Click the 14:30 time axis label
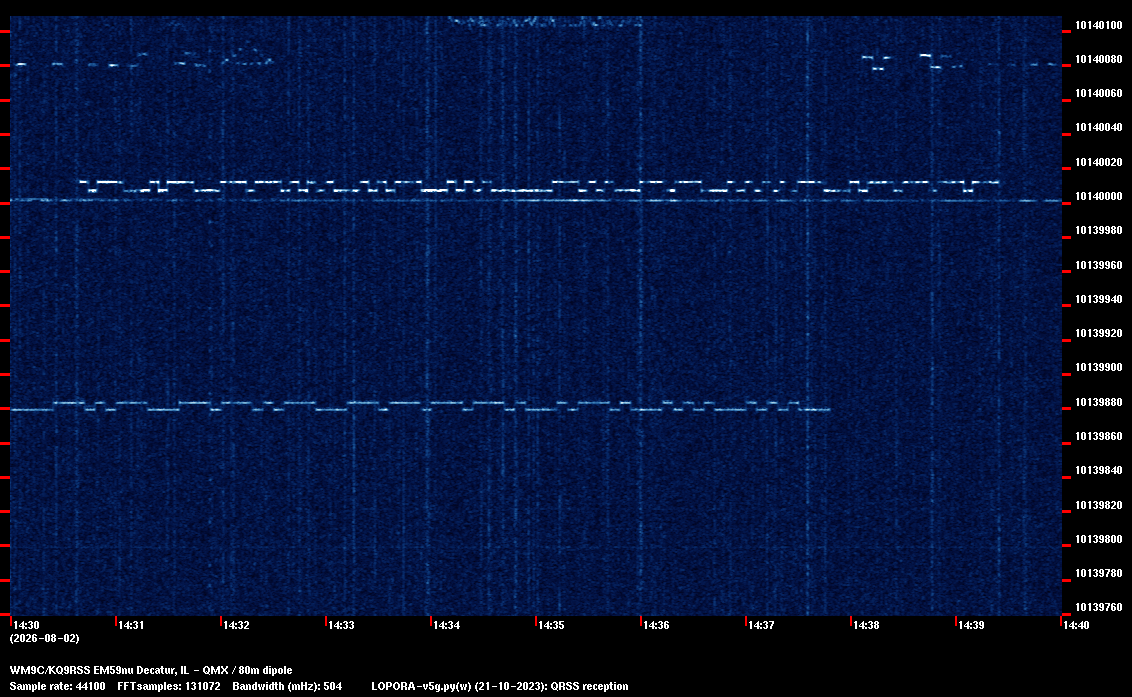The width and height of the screenshot is (1132, 697). click(x=27, y=625)
